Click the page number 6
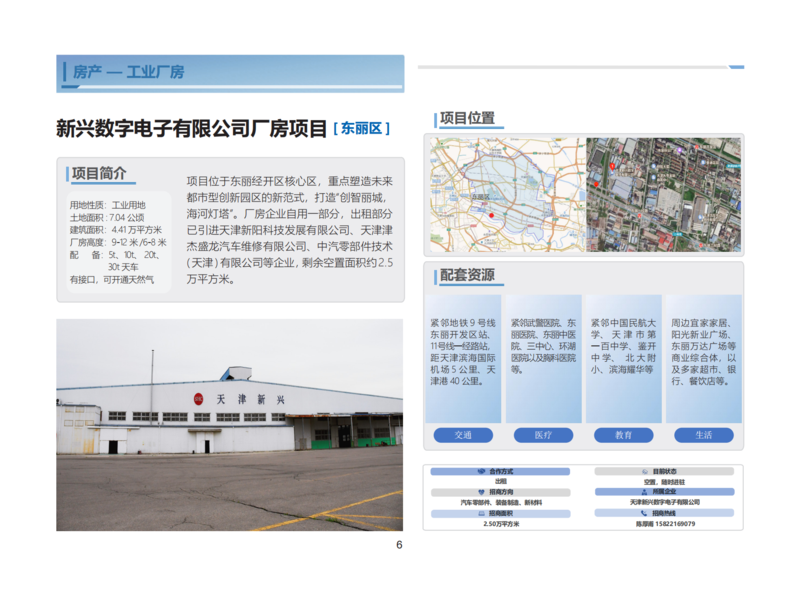Viewport: 800px width, 594px height. pos(399,545)
